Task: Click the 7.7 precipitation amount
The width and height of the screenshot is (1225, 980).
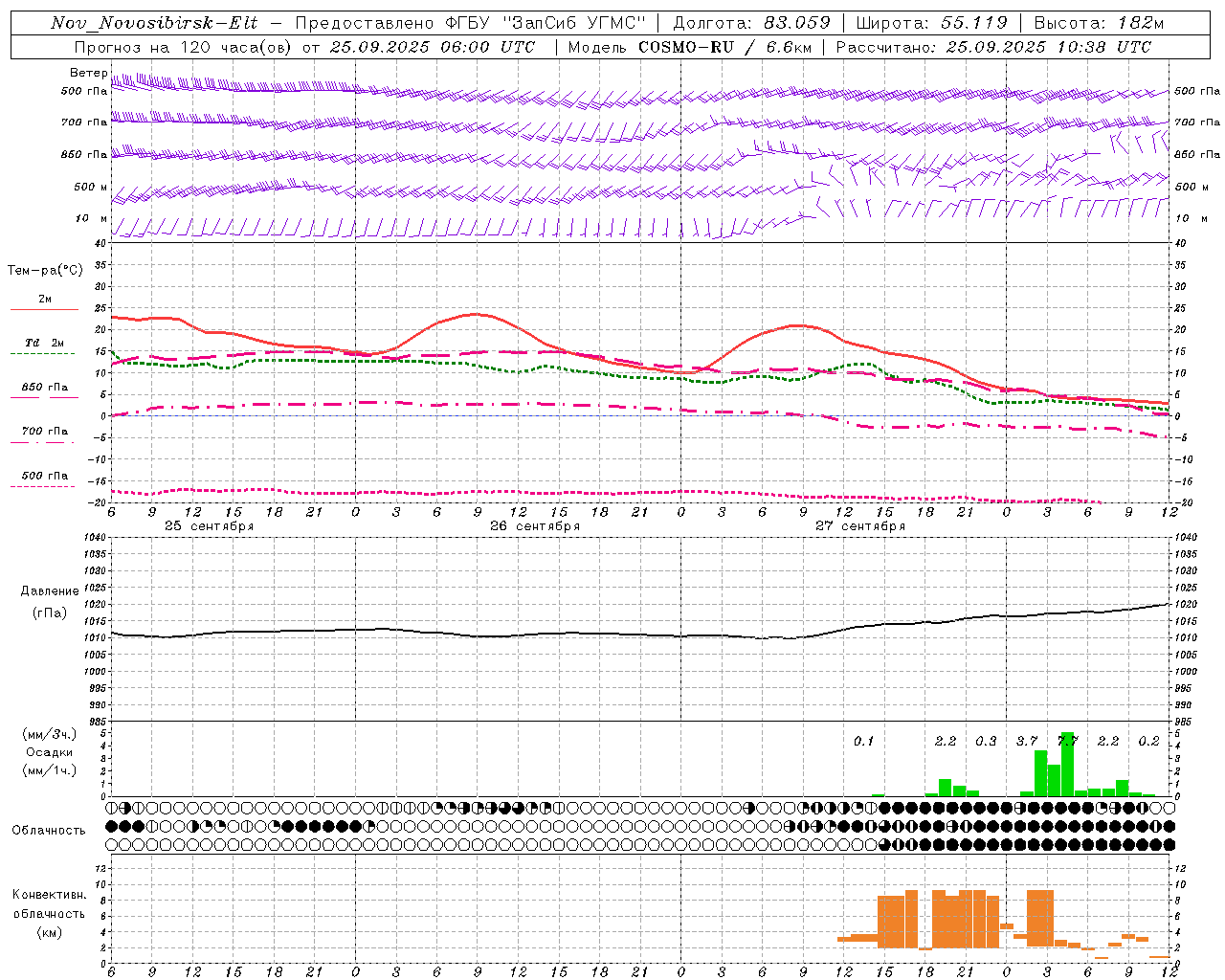Action: click(1067, 741)
